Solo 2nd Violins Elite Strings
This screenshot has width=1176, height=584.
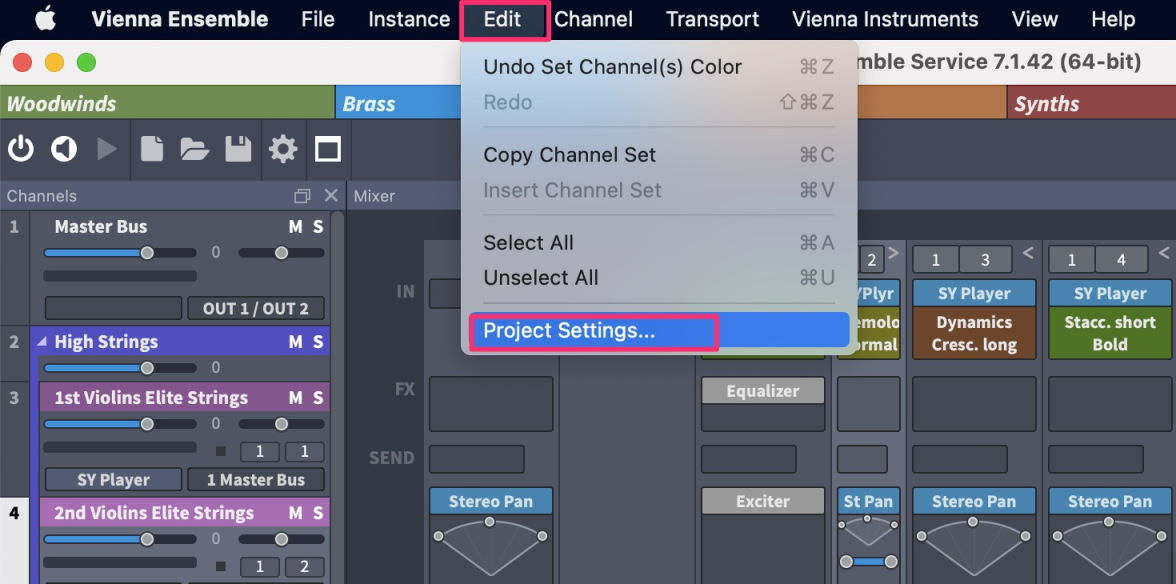coord(318,513)
